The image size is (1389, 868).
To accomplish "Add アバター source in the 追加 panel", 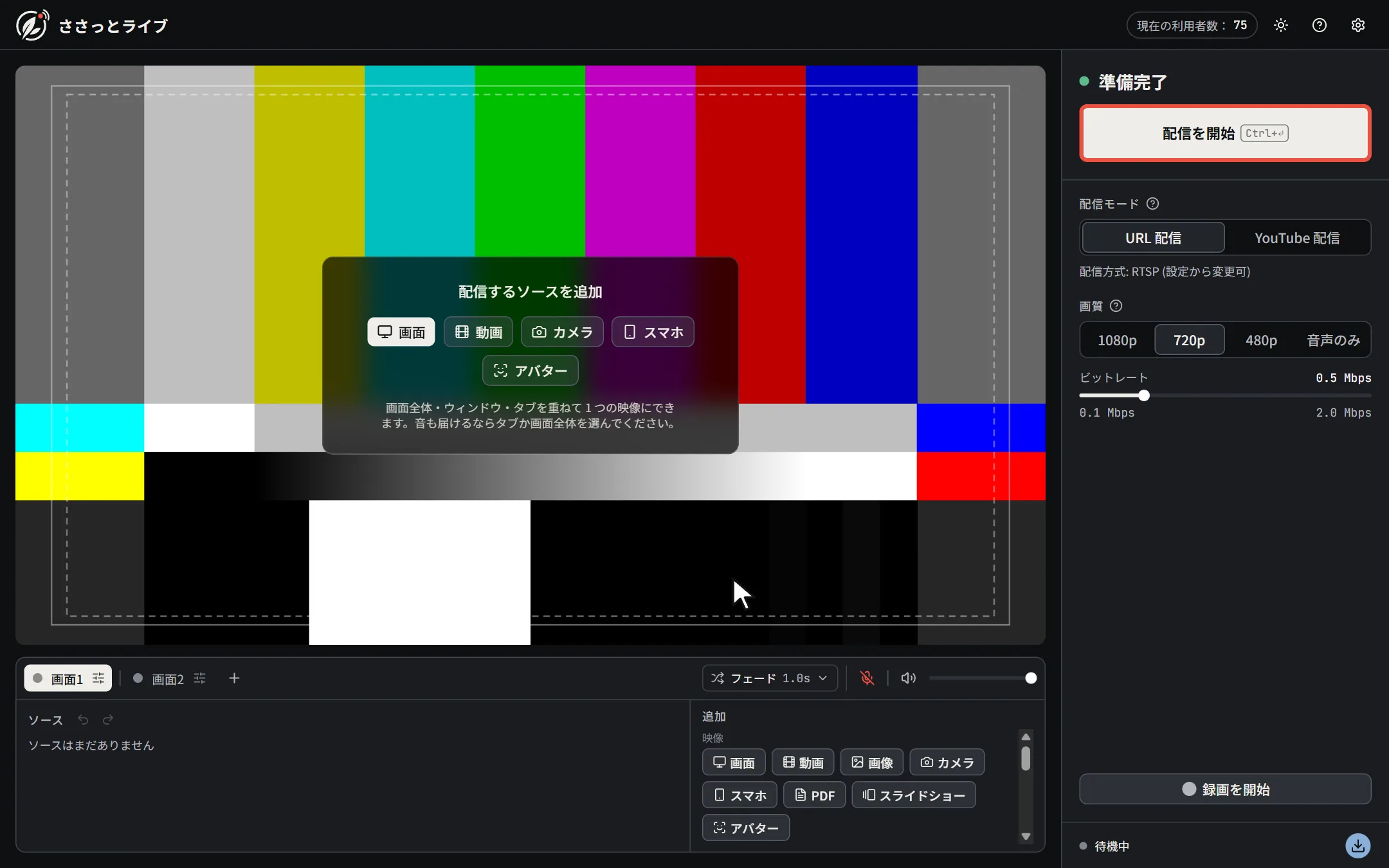I will [746, 828].
